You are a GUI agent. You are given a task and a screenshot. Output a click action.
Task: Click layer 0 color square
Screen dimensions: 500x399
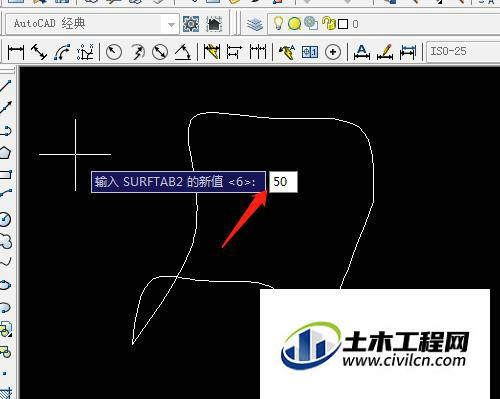coord(343,24)
